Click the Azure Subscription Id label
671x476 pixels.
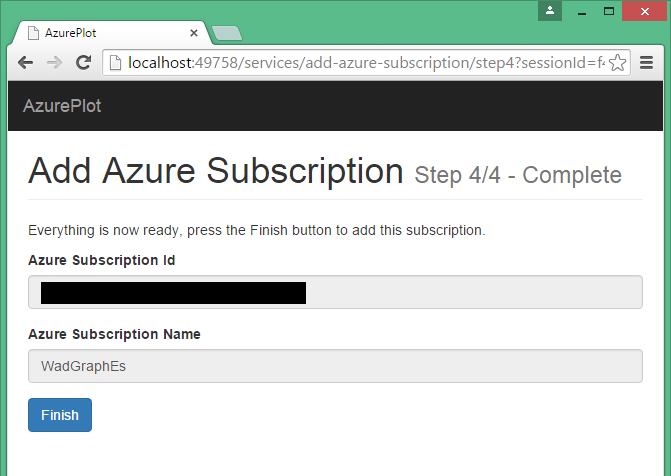tap(102, 261)
